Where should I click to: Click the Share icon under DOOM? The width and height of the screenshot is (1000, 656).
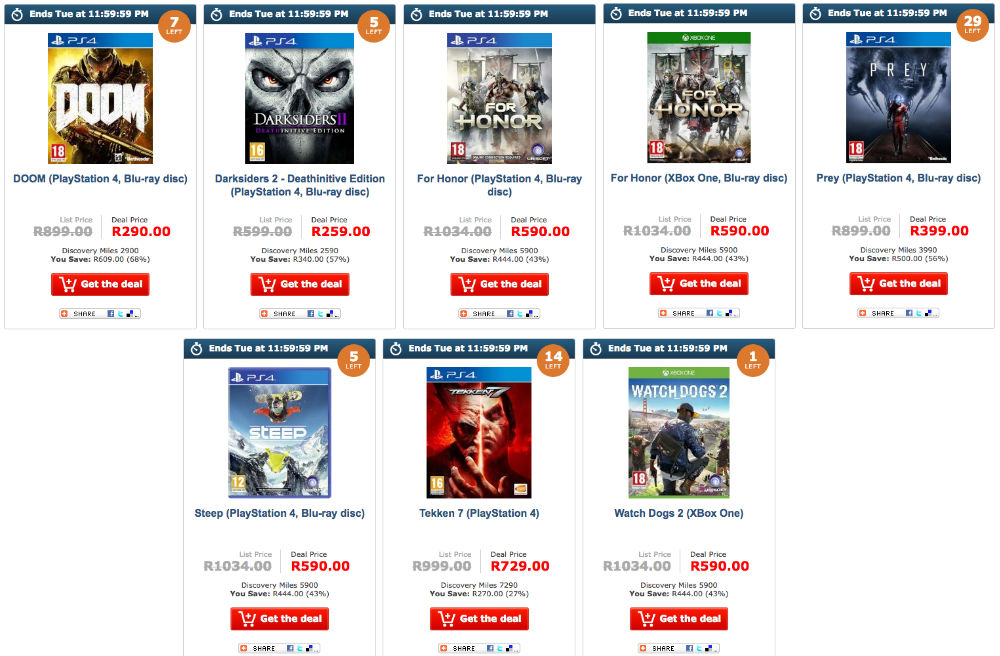64,314
